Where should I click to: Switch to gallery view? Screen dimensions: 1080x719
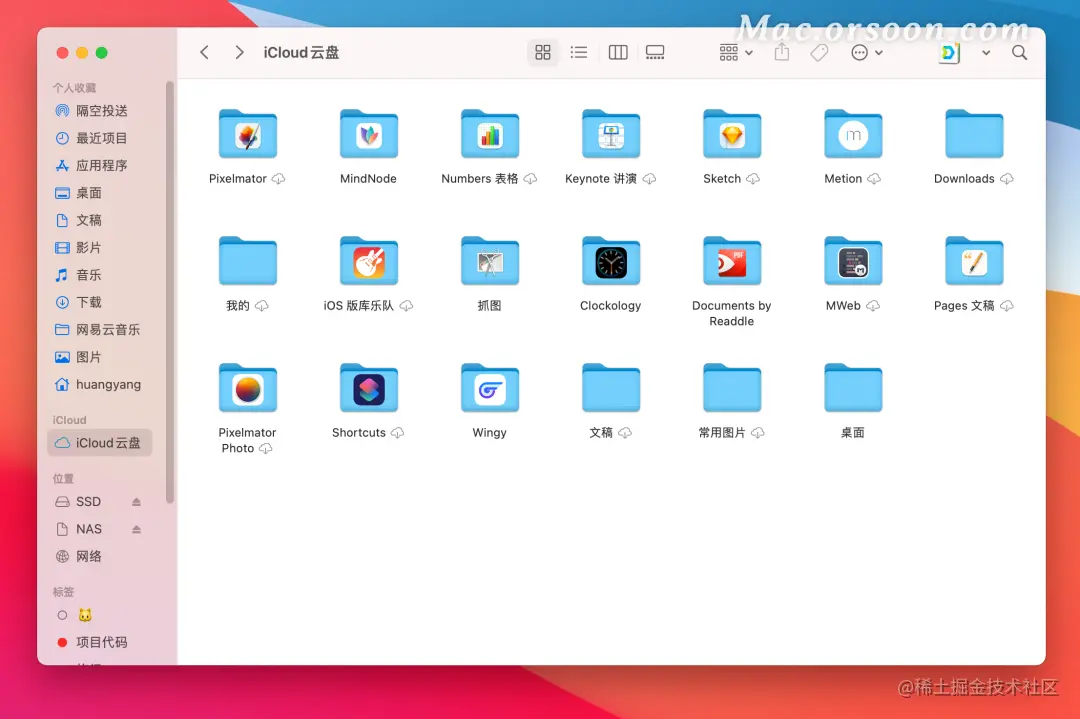click(655, 52)
